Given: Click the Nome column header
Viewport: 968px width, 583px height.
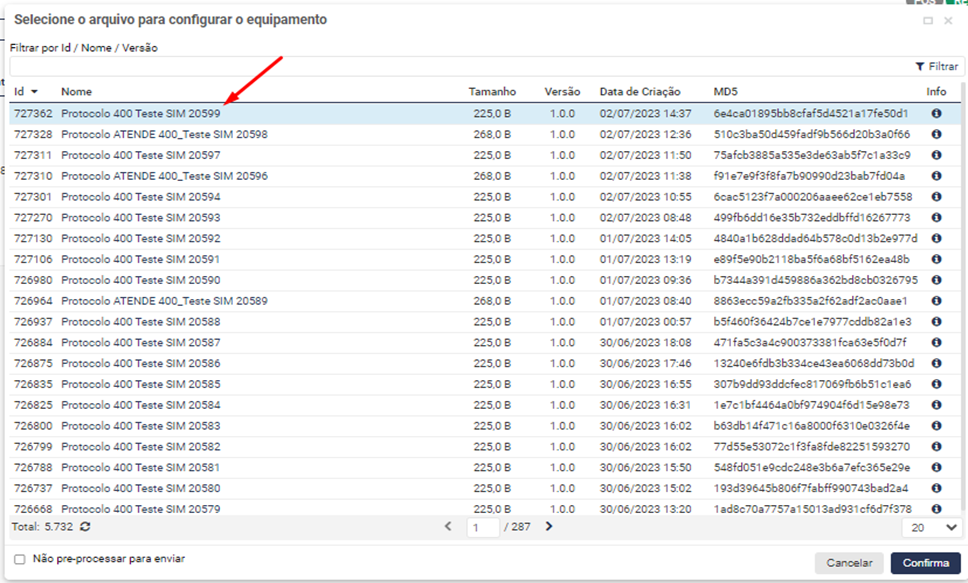Looking at the screenshot, I should pyautogui.click(x=77, y=92).
